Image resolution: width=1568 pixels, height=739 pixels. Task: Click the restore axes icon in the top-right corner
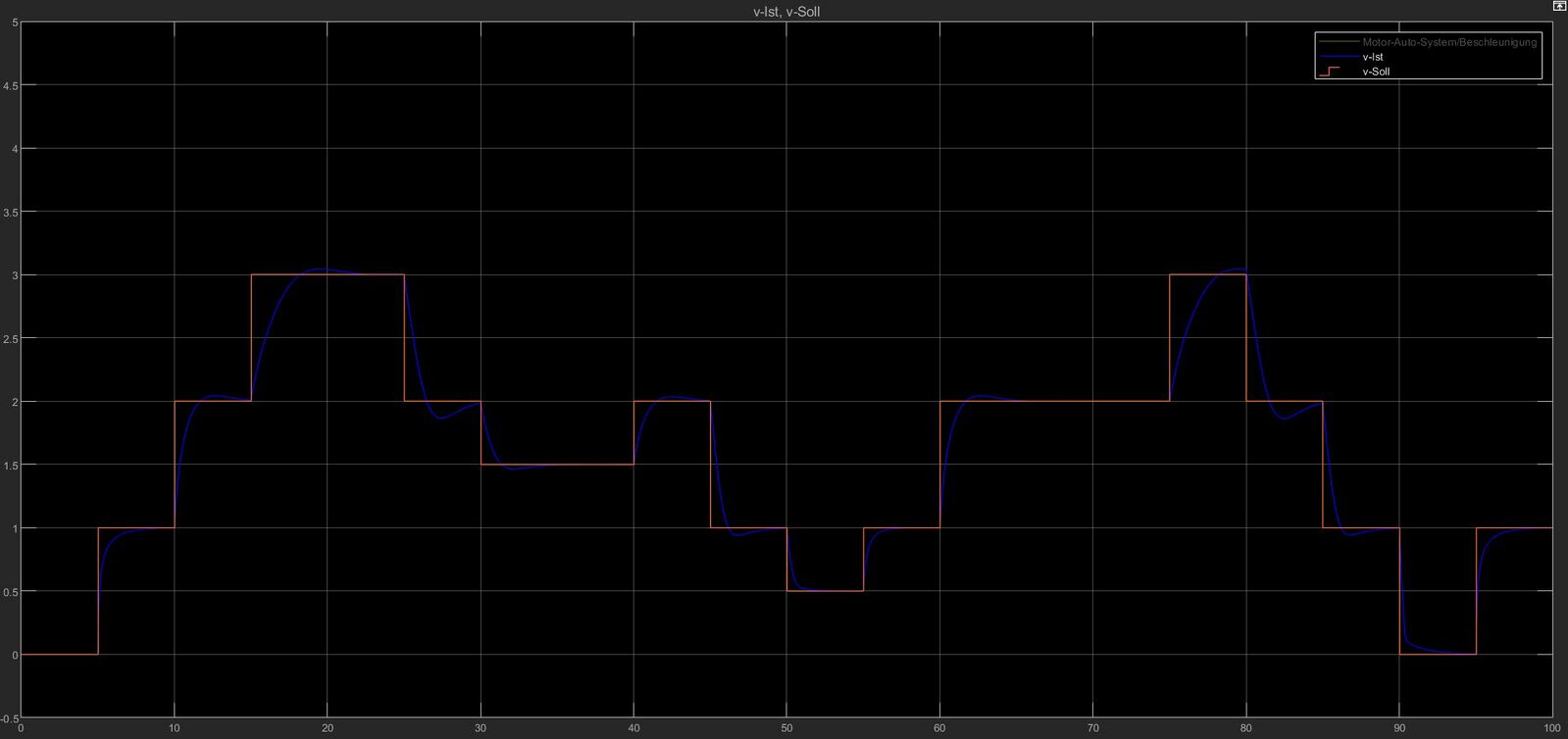(x=1559, y=7)
